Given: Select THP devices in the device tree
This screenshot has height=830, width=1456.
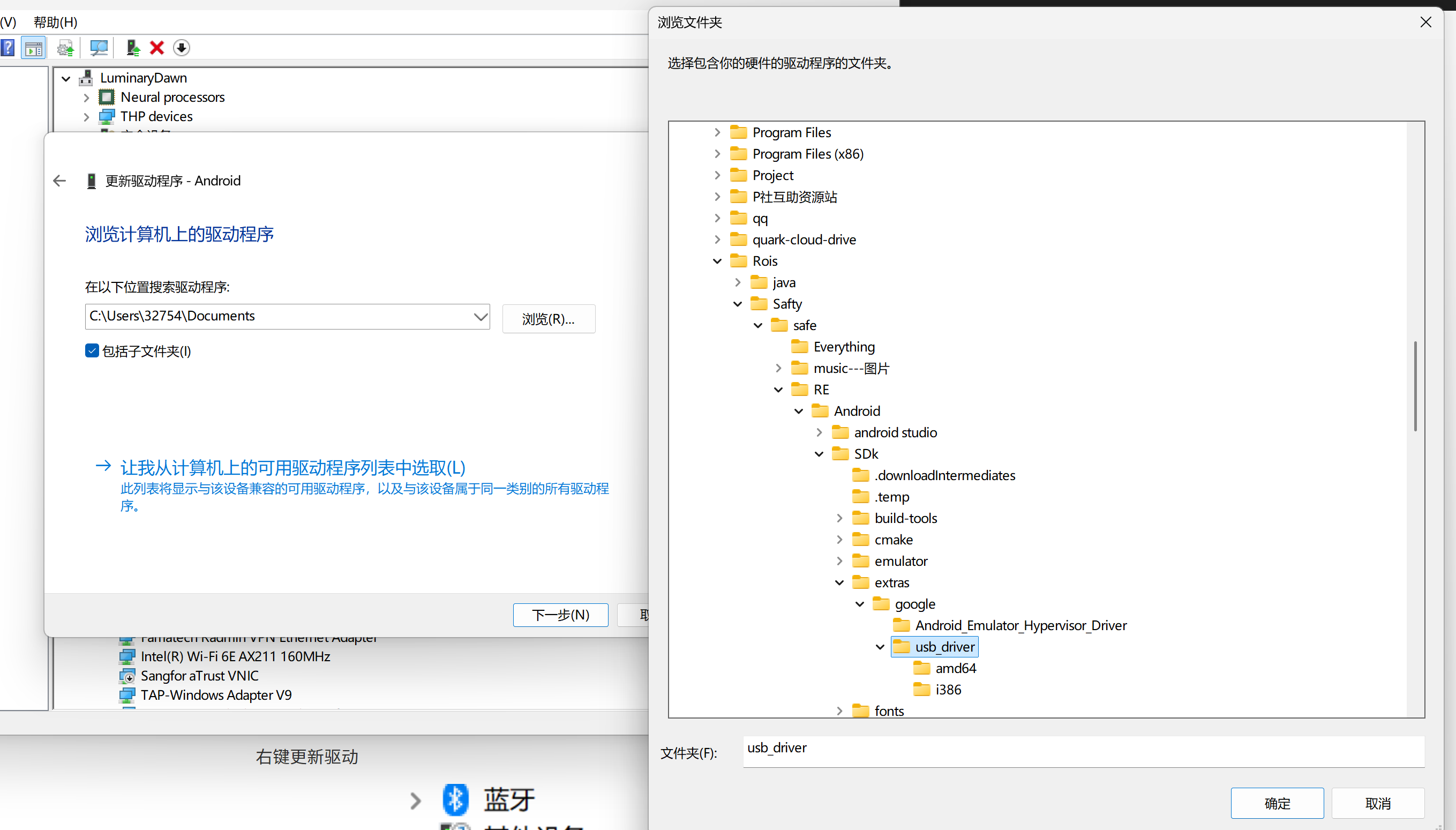Looking at the screenshot, I should point(157,116).
